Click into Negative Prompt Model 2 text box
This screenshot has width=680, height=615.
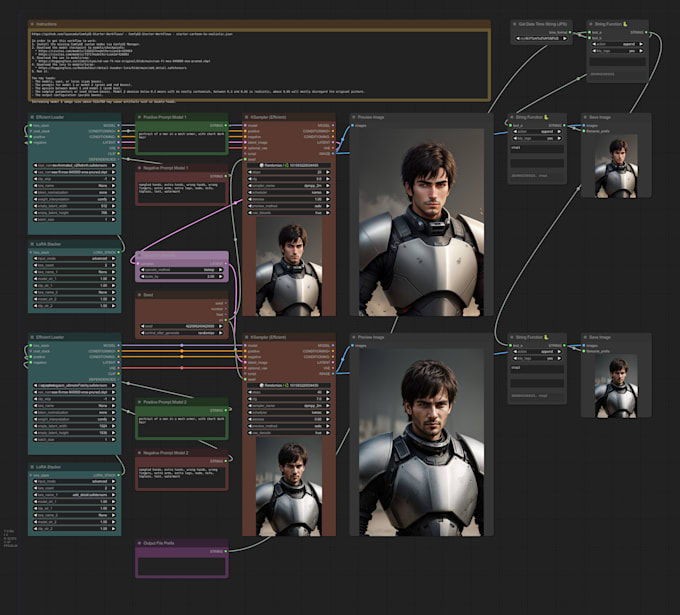[182, 477]
